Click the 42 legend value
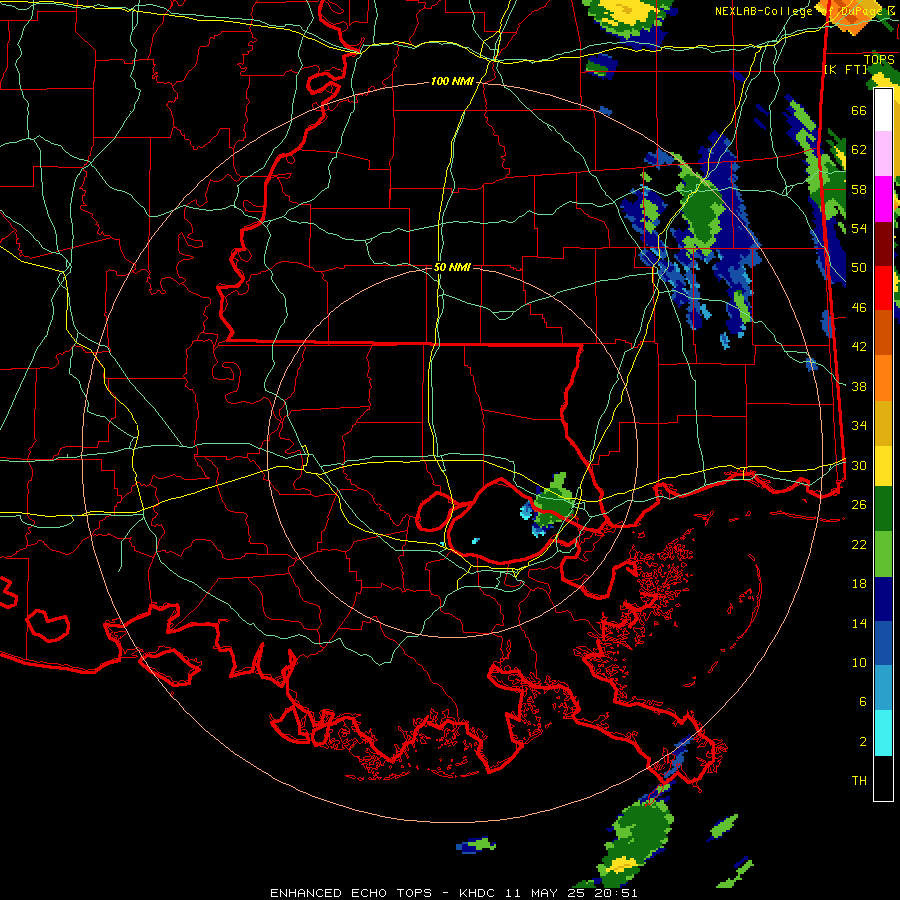The height and width of the screenshot is (900, 900). (859, 347)
